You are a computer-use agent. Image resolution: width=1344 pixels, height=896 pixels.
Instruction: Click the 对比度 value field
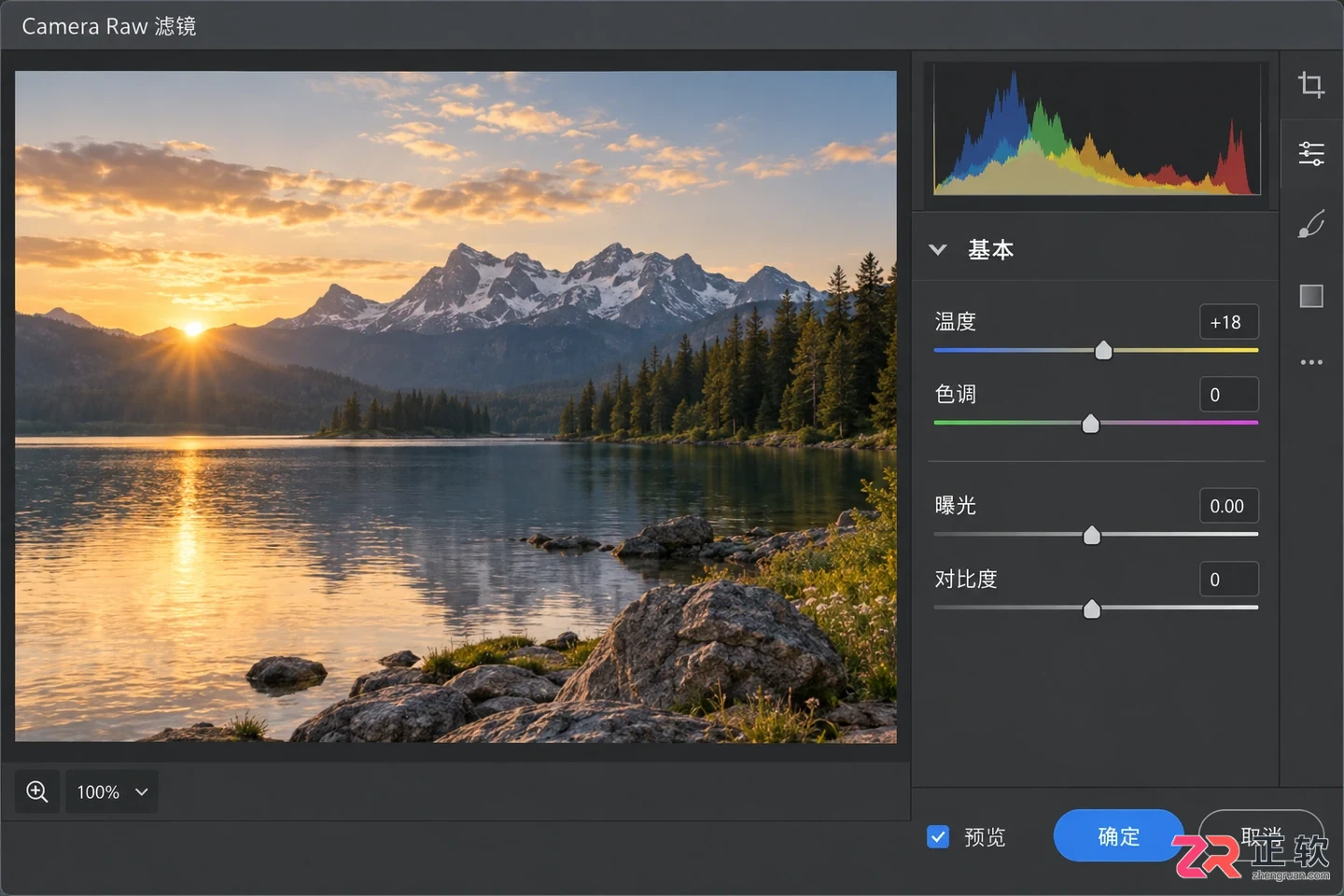tap(1229, 580)
